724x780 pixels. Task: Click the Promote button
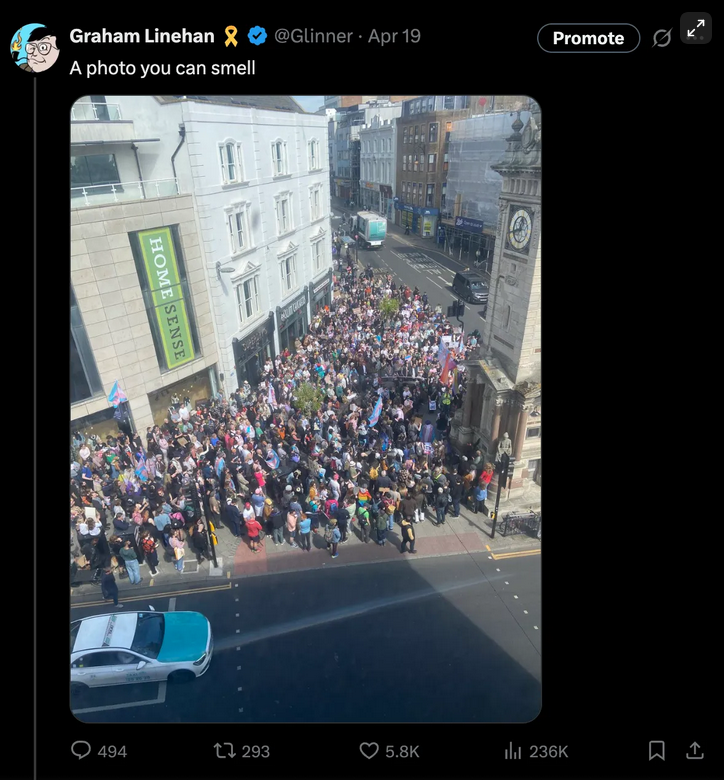point(588,38)
